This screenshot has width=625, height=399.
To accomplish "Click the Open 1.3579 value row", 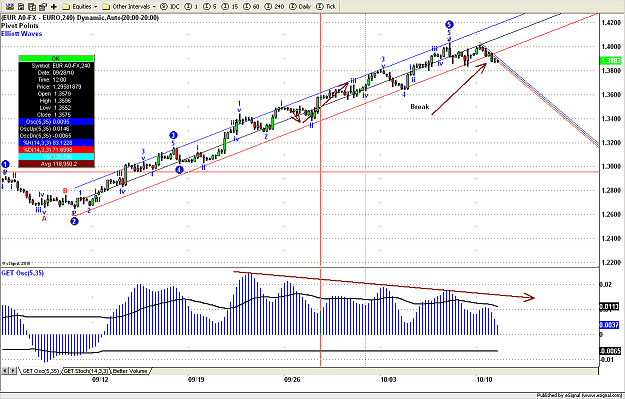I will coord(56,94).
